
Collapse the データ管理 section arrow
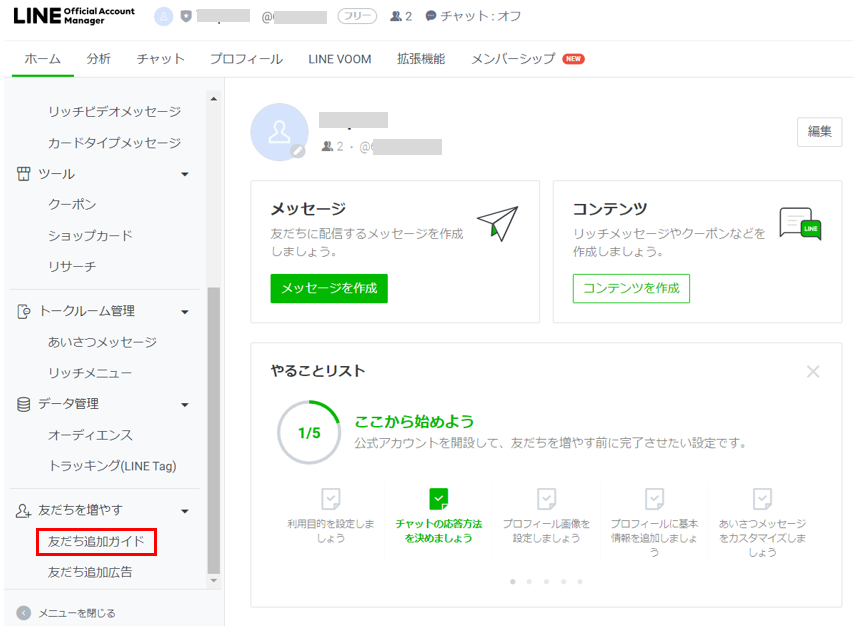click(185, 405)
